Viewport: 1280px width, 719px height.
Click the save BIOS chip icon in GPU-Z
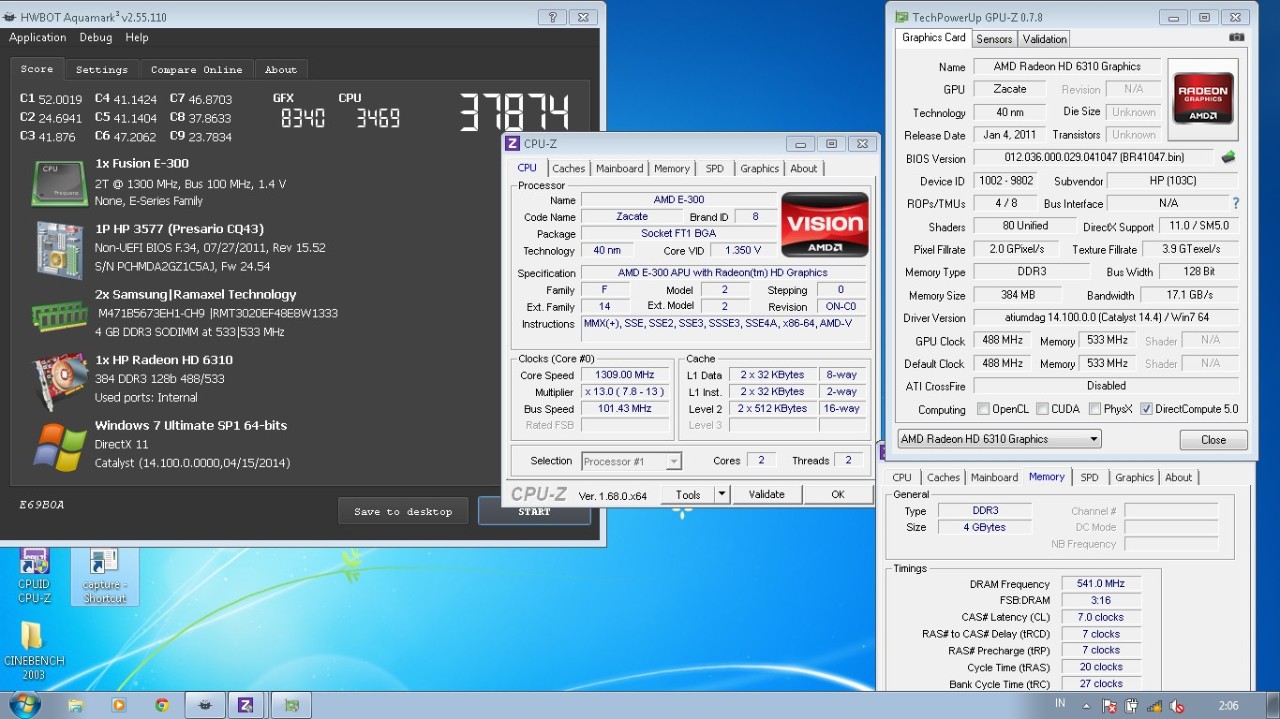(x=1228, y=157)
